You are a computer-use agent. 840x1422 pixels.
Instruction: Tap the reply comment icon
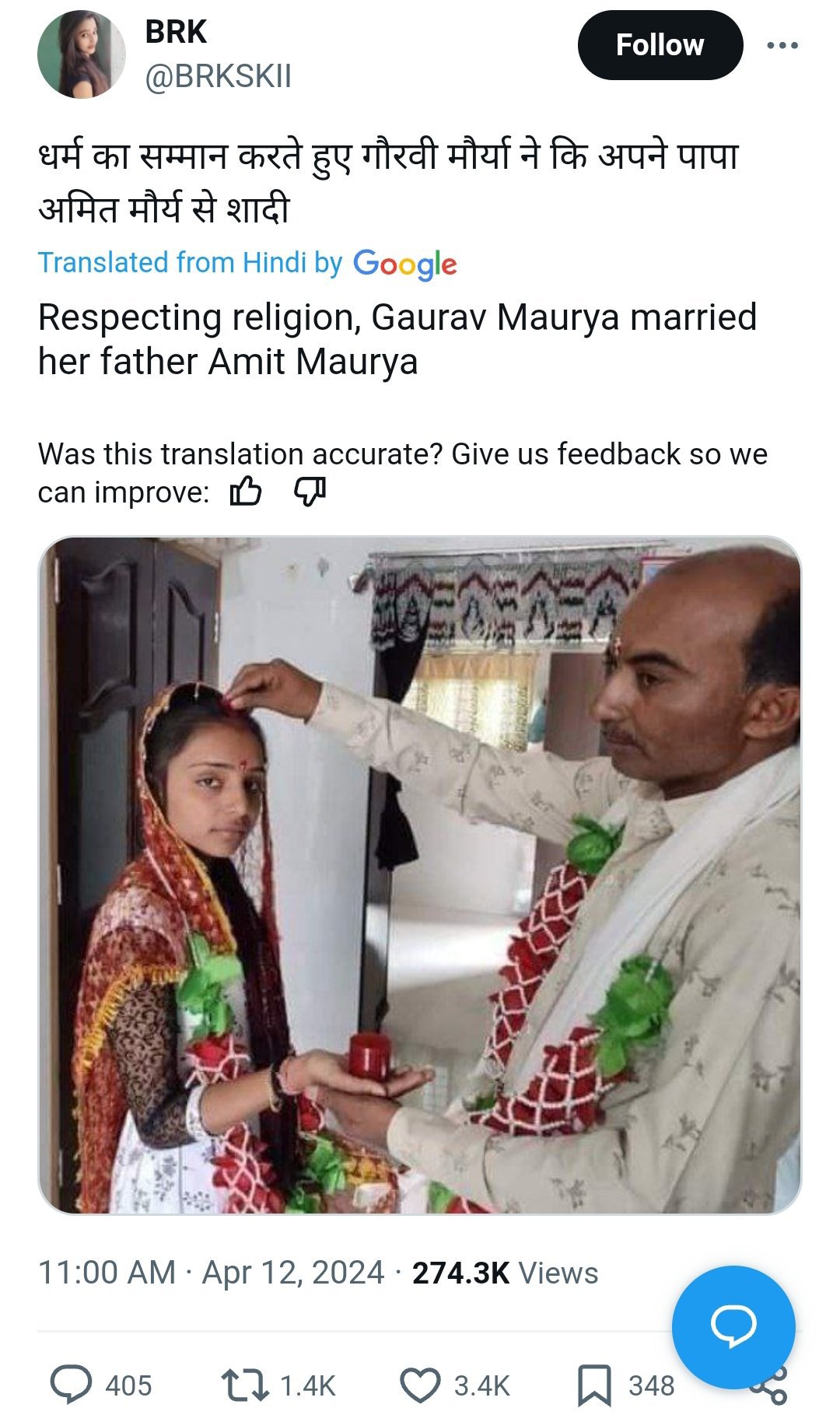pos(71,1385)
